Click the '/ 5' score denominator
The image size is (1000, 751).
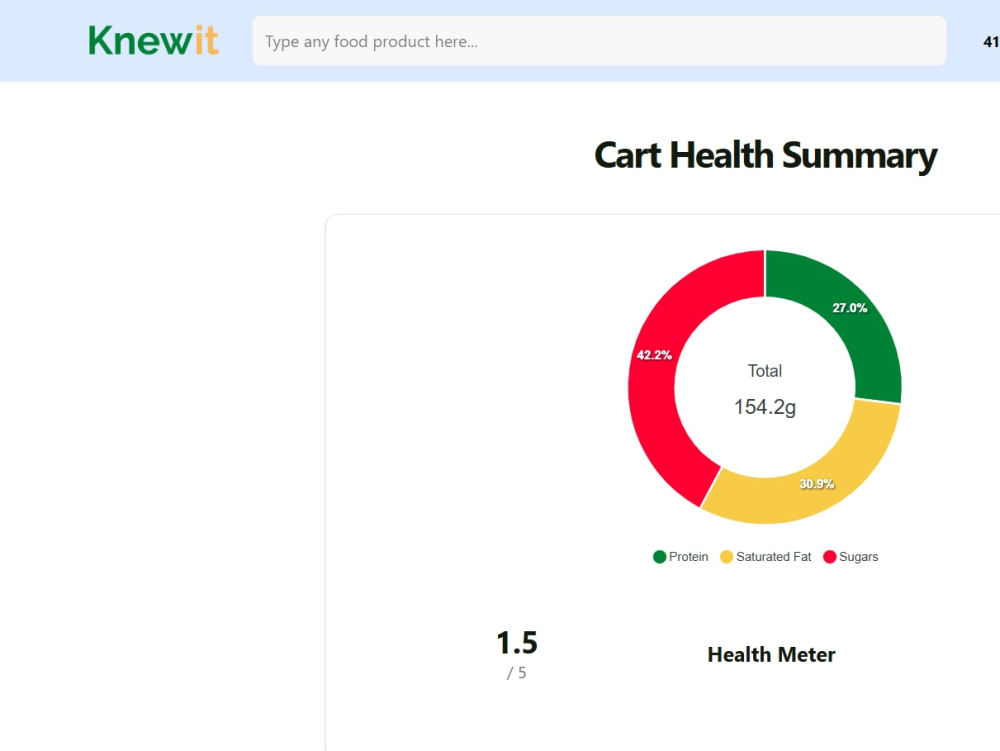pyautogui.click(x=517, y=673)
